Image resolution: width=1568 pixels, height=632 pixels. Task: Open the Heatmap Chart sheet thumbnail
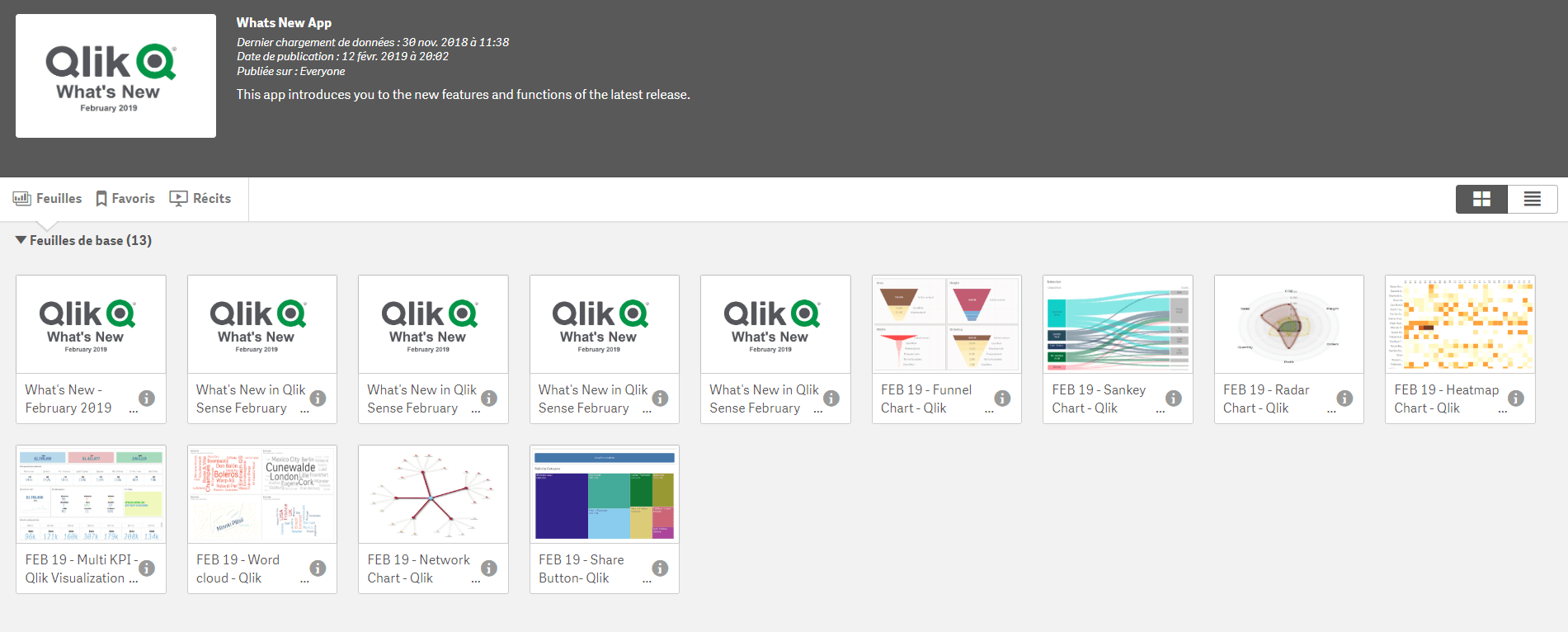click(1460, 324)
